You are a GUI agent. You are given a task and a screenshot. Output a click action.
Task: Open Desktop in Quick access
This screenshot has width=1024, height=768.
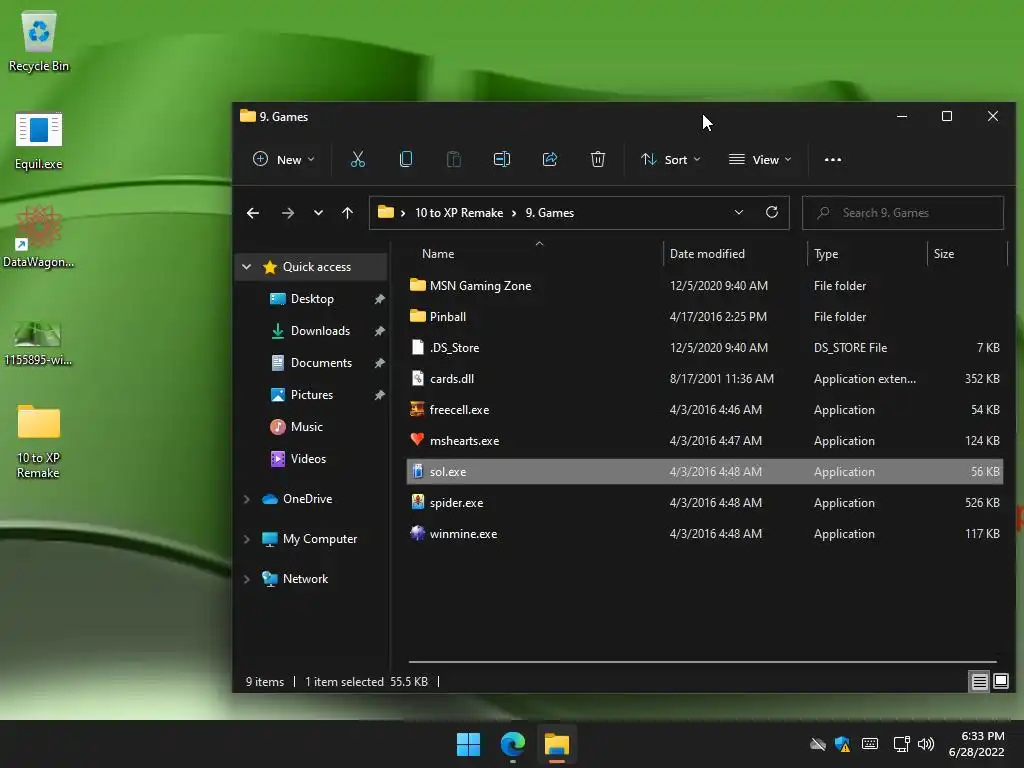pyautogui.click(x=312, y=298)
